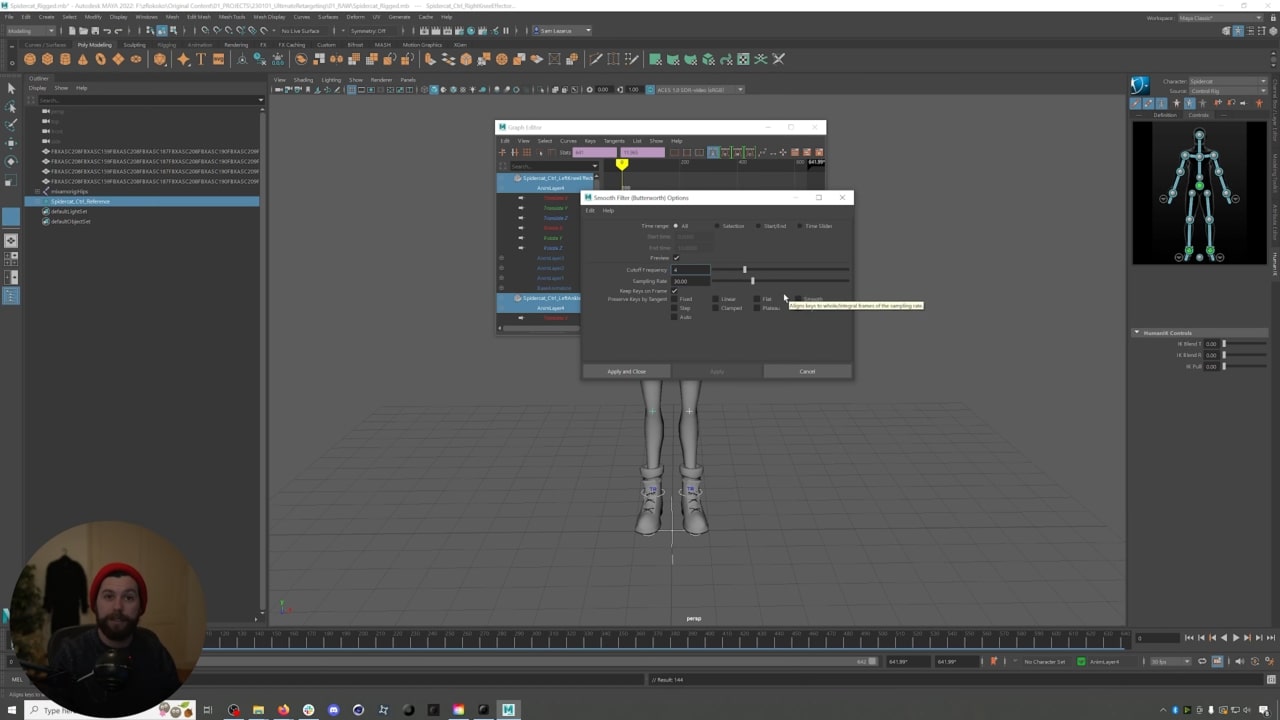Click the polygon Type (T) shelf icon
This screenshot has height=720, width=1280.
coord(201,59)
